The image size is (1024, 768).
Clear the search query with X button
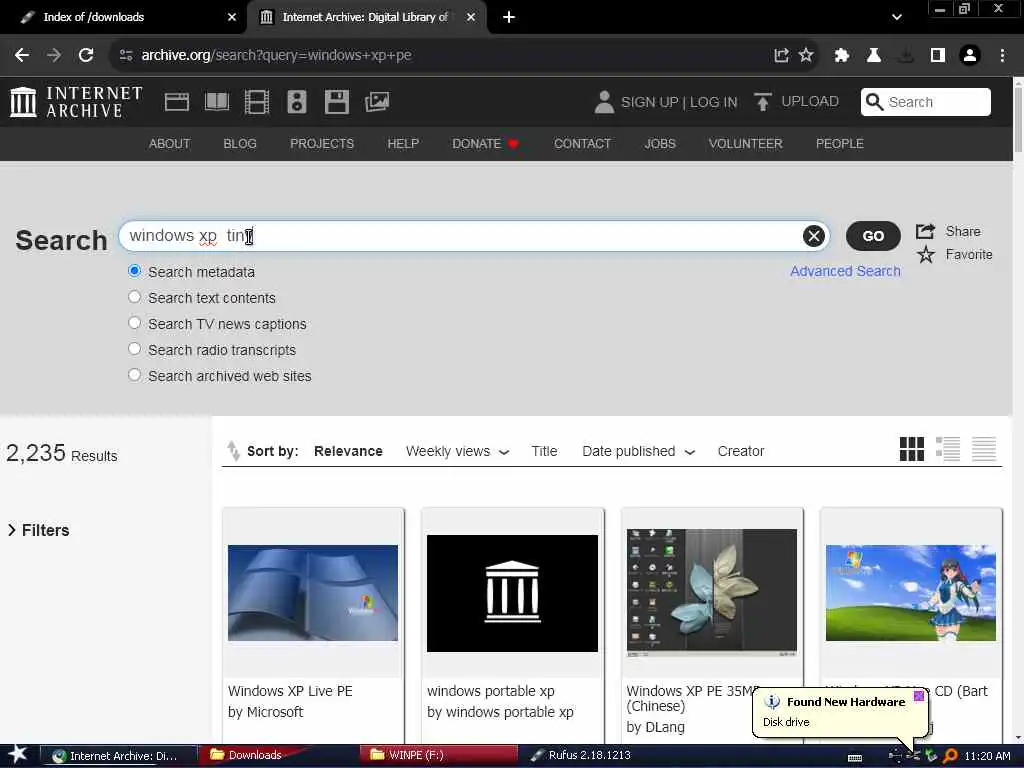tap(813, 236)
